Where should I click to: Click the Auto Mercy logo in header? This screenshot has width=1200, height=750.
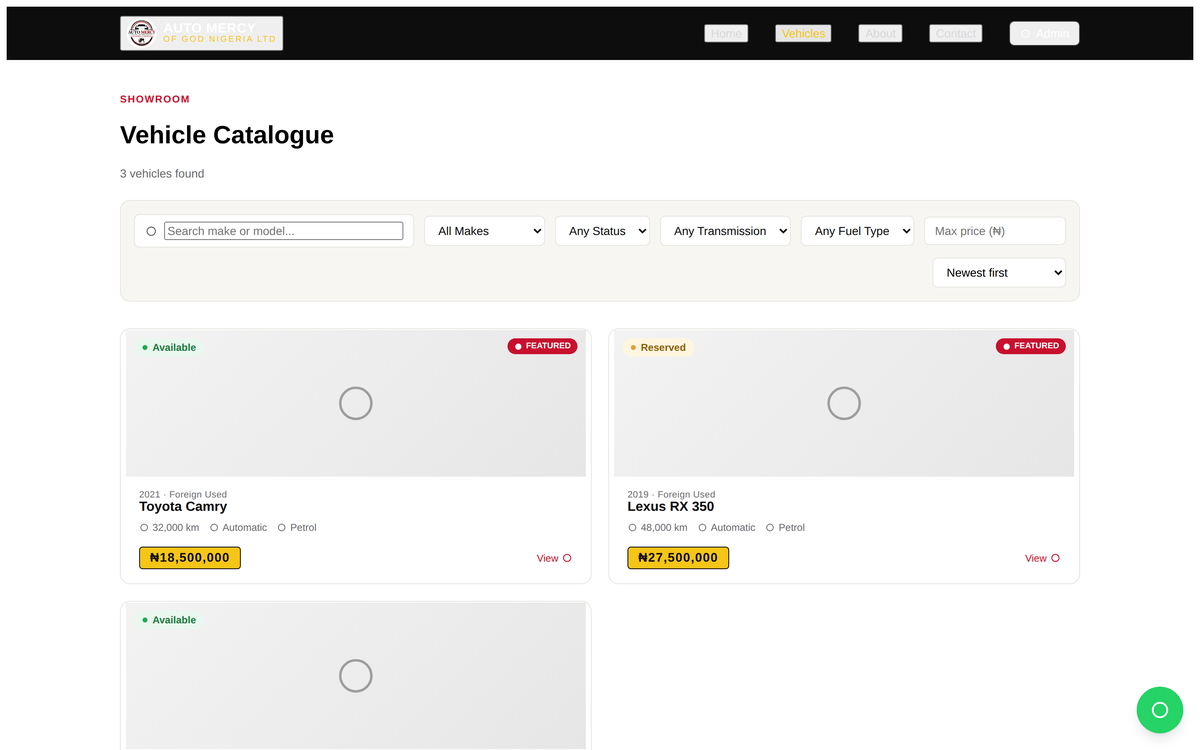pos(201,33)
